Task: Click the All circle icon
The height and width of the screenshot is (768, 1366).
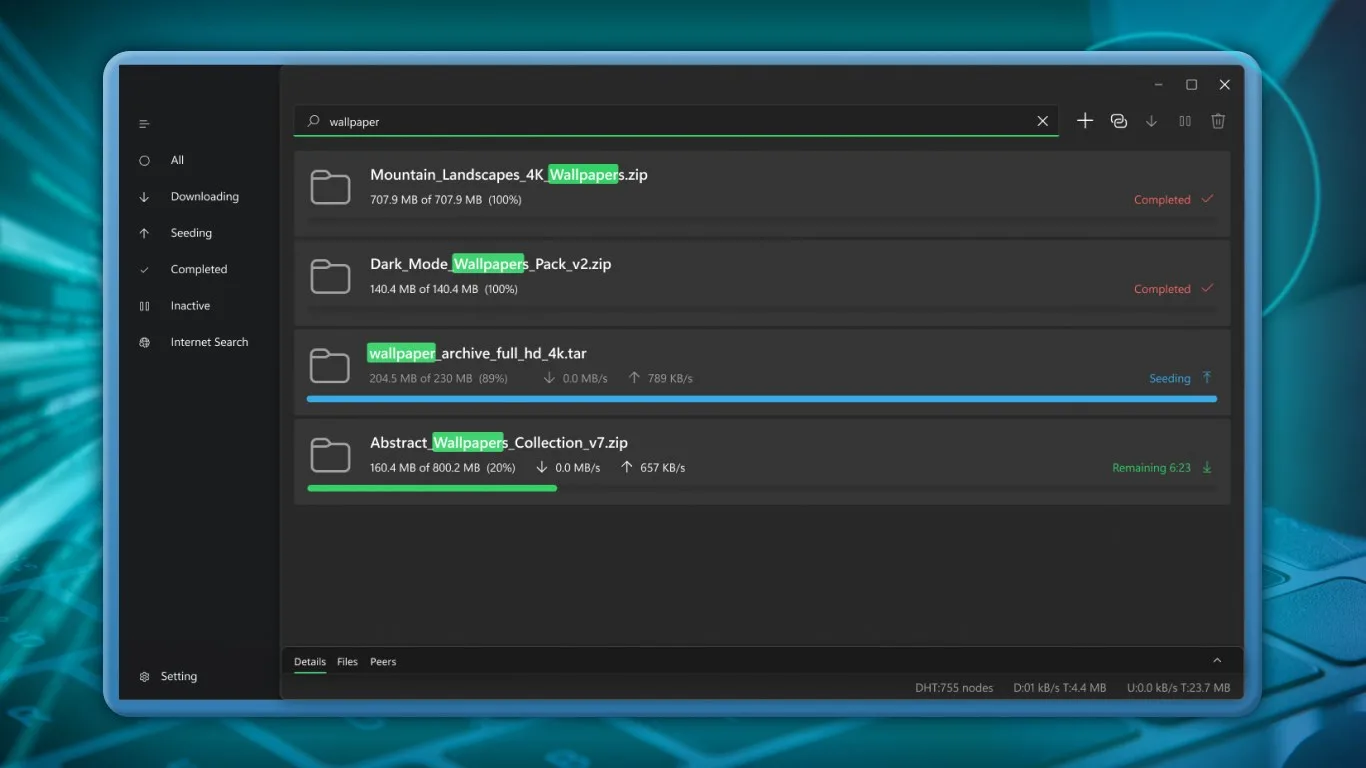Action: point(144,160)
